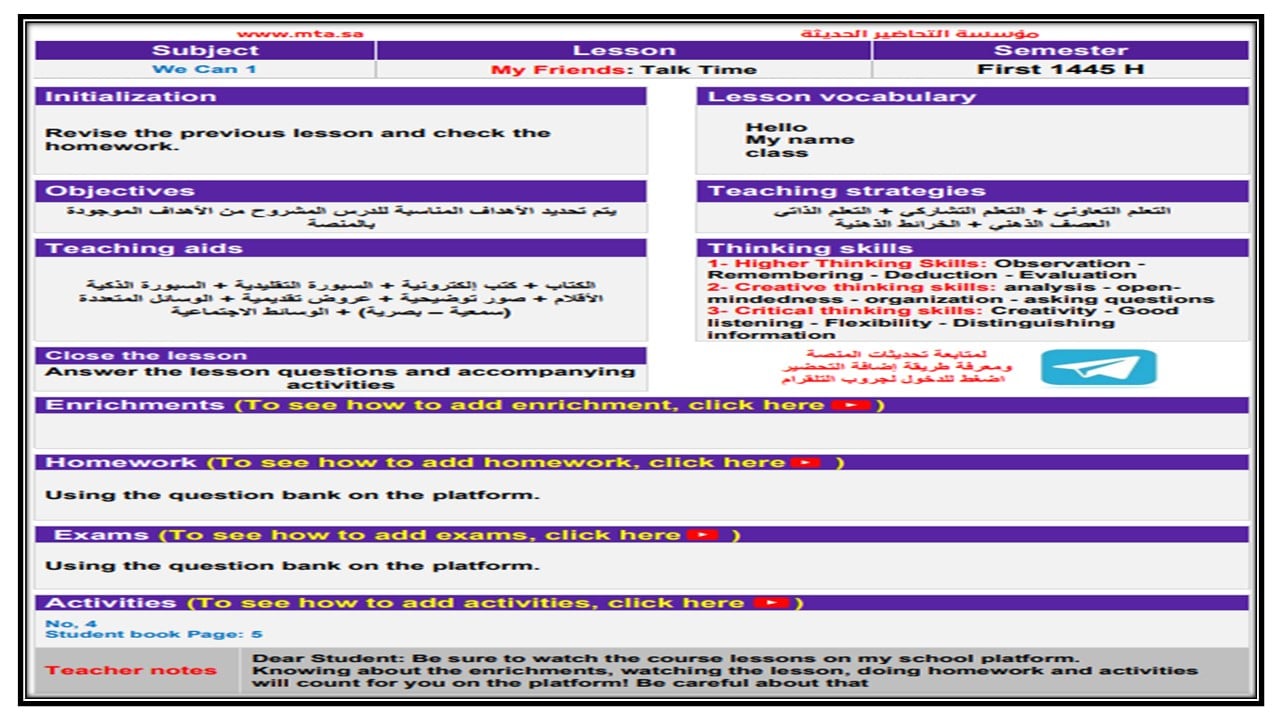Select the 'No. 4' activity line
The width and height of the screenshot is (1280, 720).
(71, 624)
